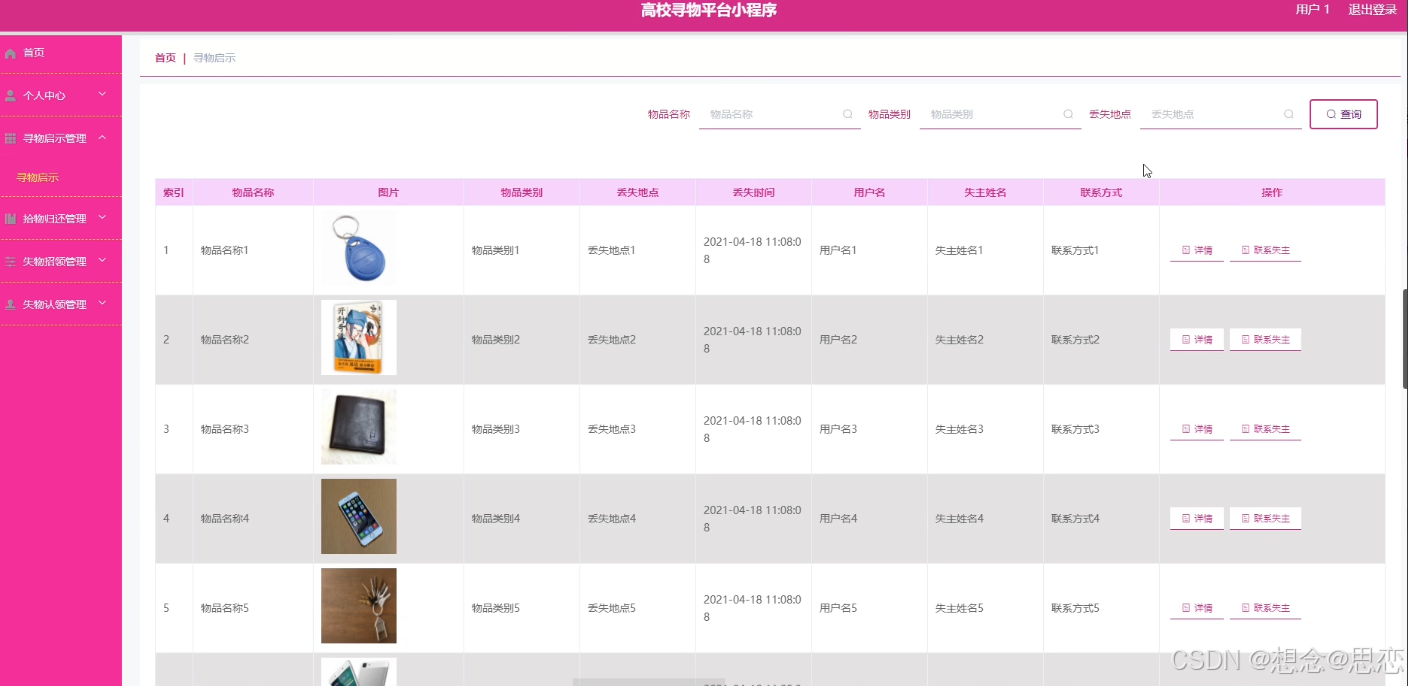The image size is (1408, 686).
Task: Click the search icon in the 丢失地点 field
Action: 1289,114
